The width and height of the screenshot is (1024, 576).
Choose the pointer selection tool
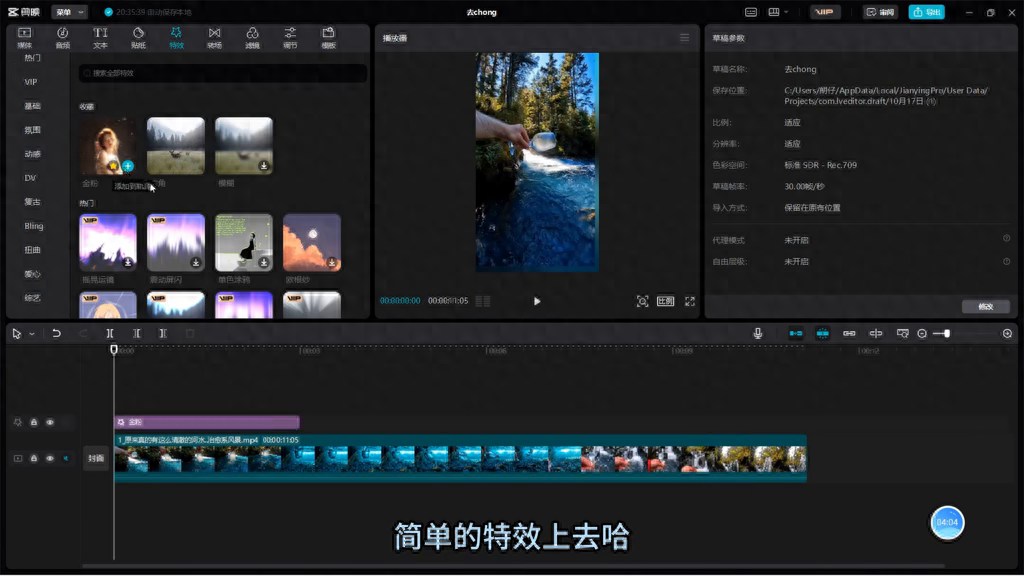click(x=17, y=334)
